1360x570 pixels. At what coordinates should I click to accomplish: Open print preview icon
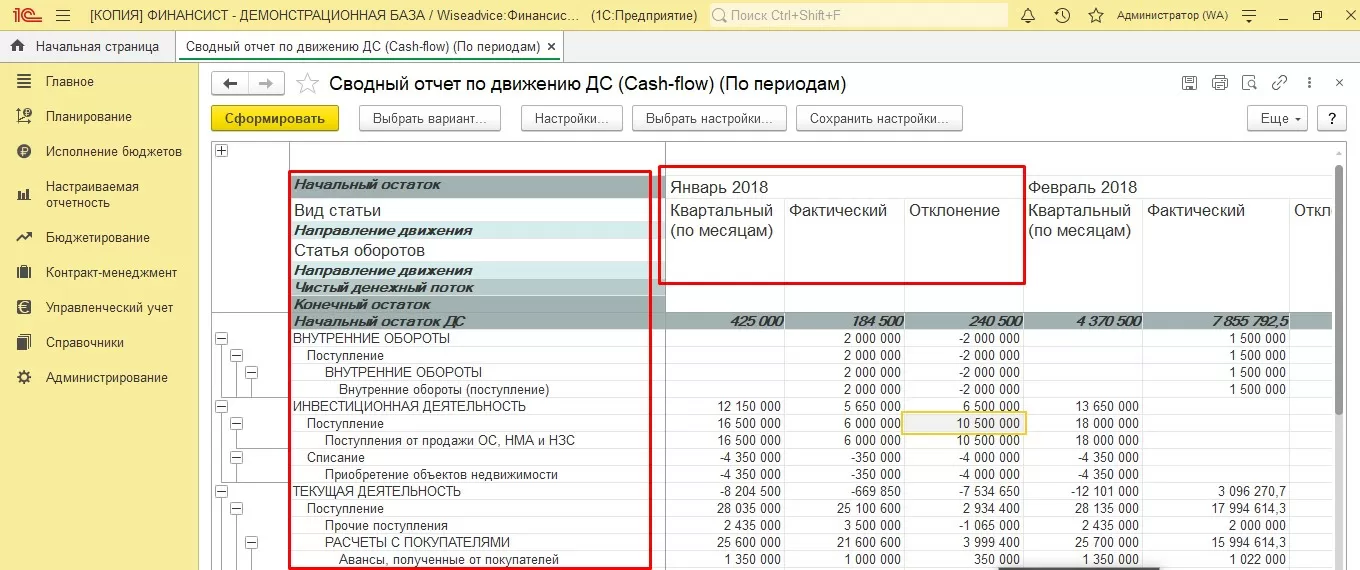(x=1249, y=83)
